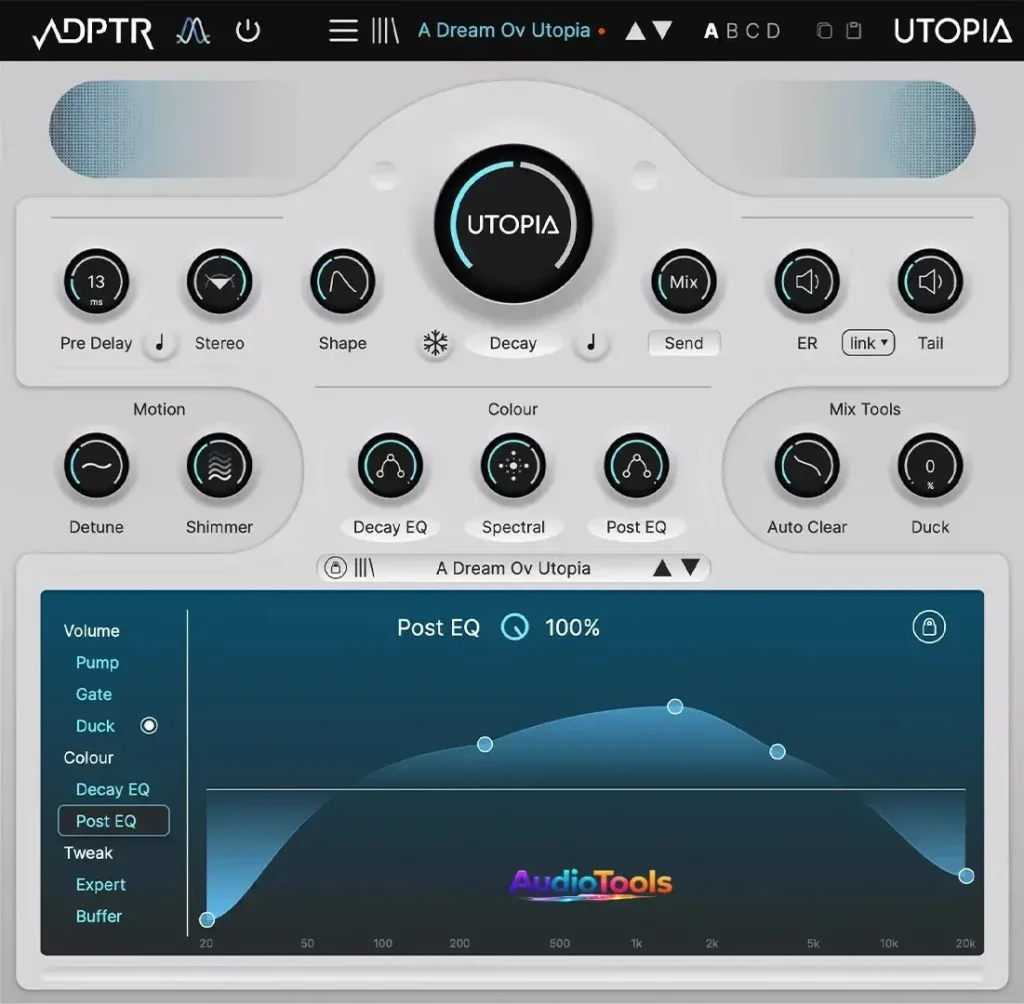Open the Spectral section under Colour
The width and height of the screenshot is (1024, 1004).
coord(514,464)
